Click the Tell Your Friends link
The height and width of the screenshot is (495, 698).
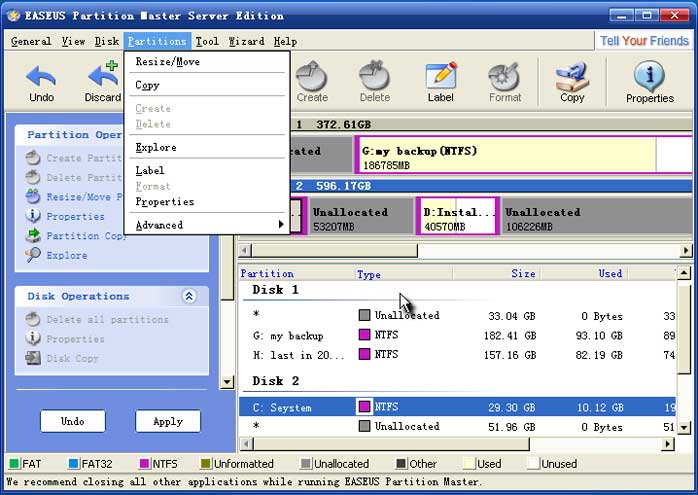(644, 41)
